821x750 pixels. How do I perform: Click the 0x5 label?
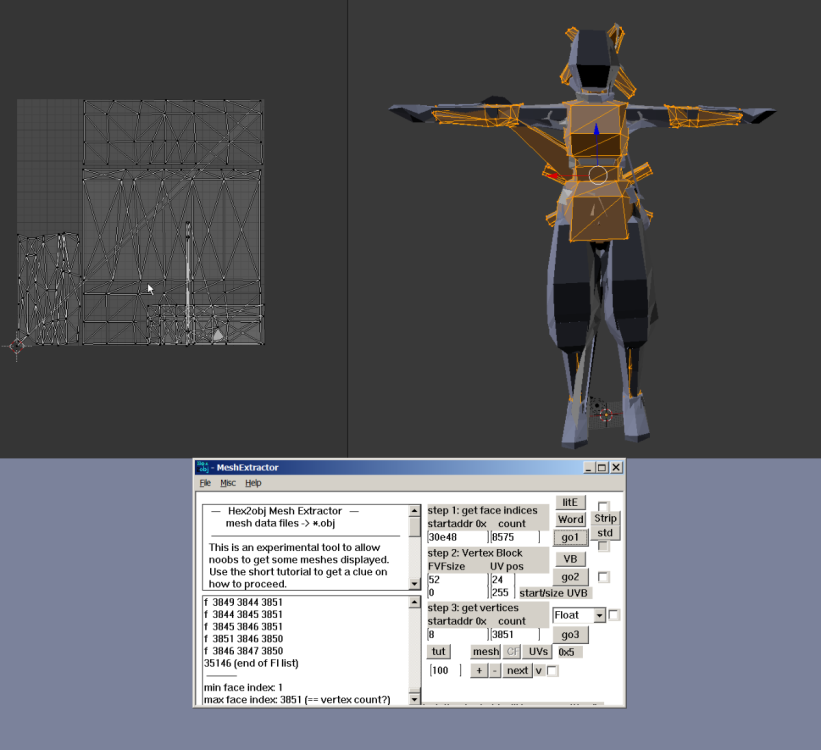(x=567, y=652)
